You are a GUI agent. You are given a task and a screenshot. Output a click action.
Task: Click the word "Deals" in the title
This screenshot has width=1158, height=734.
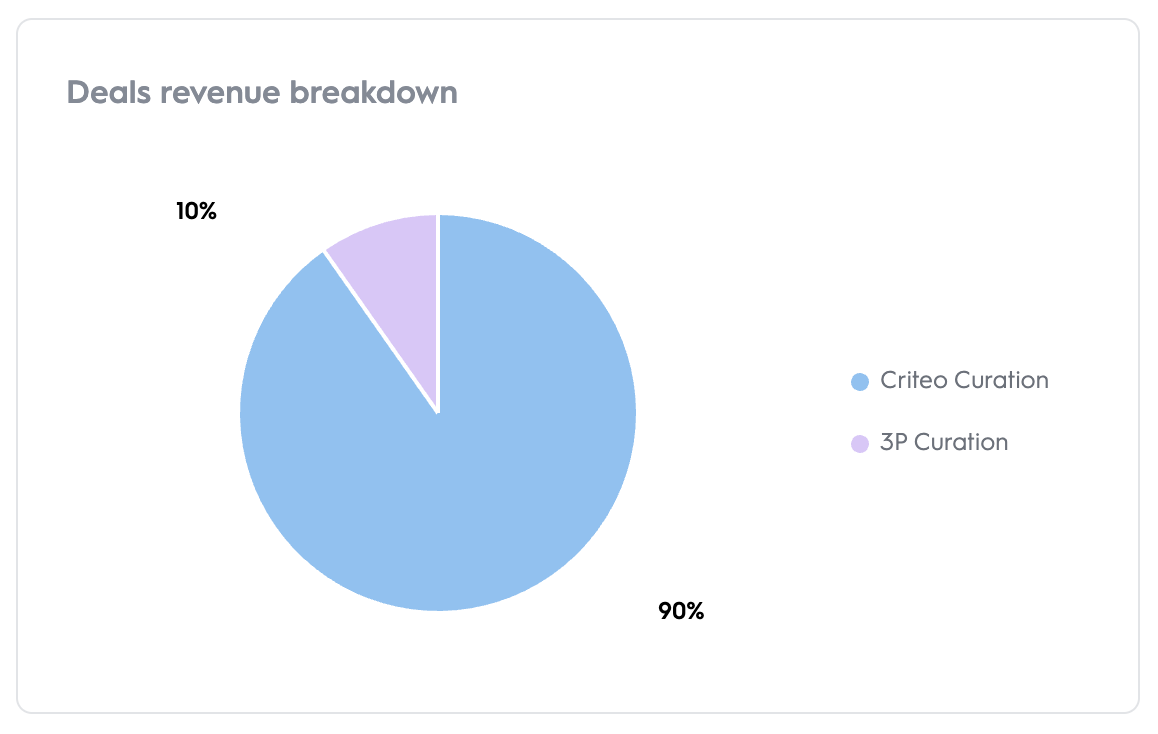tap(103, 93)
